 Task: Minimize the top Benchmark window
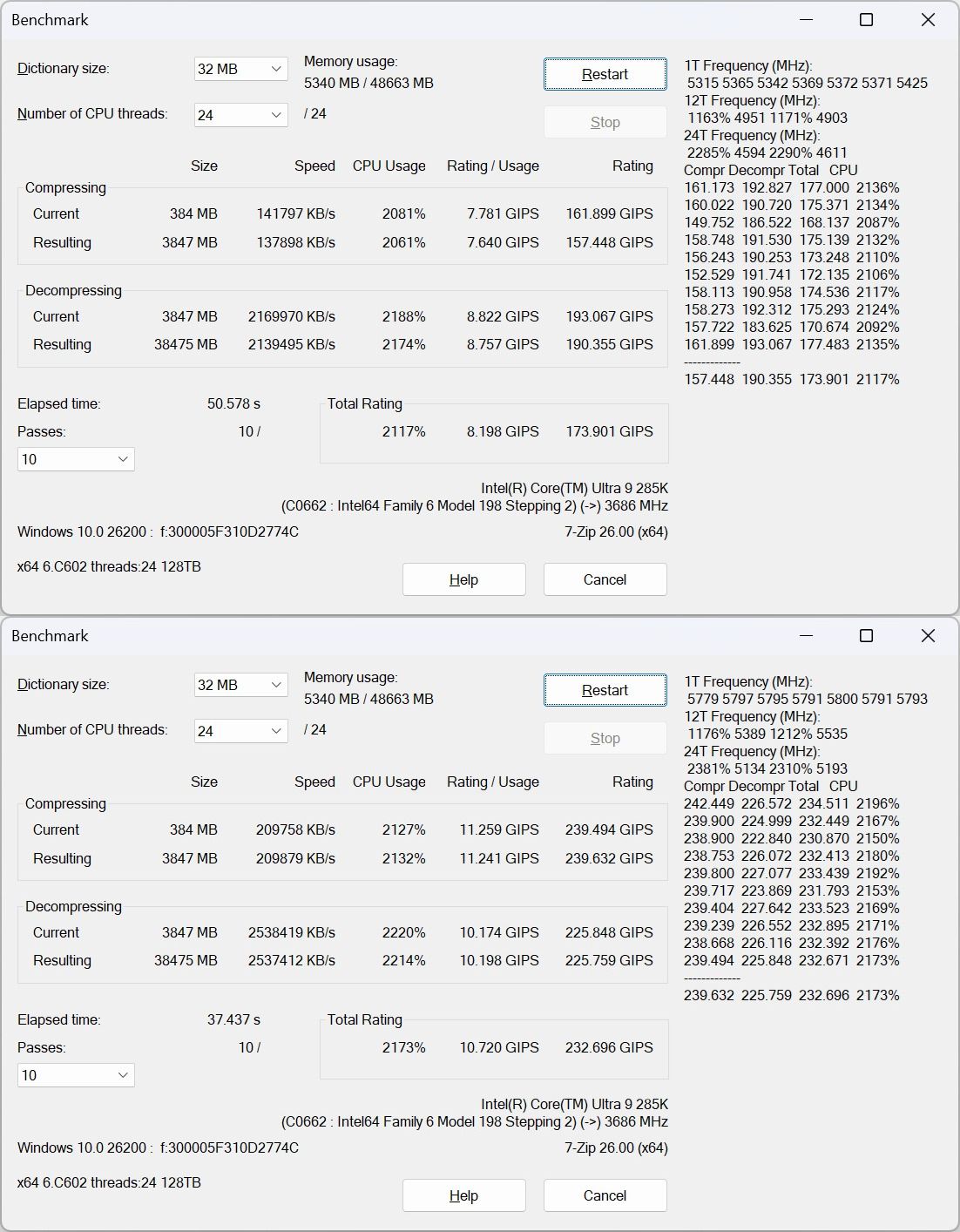click(806, 19)
